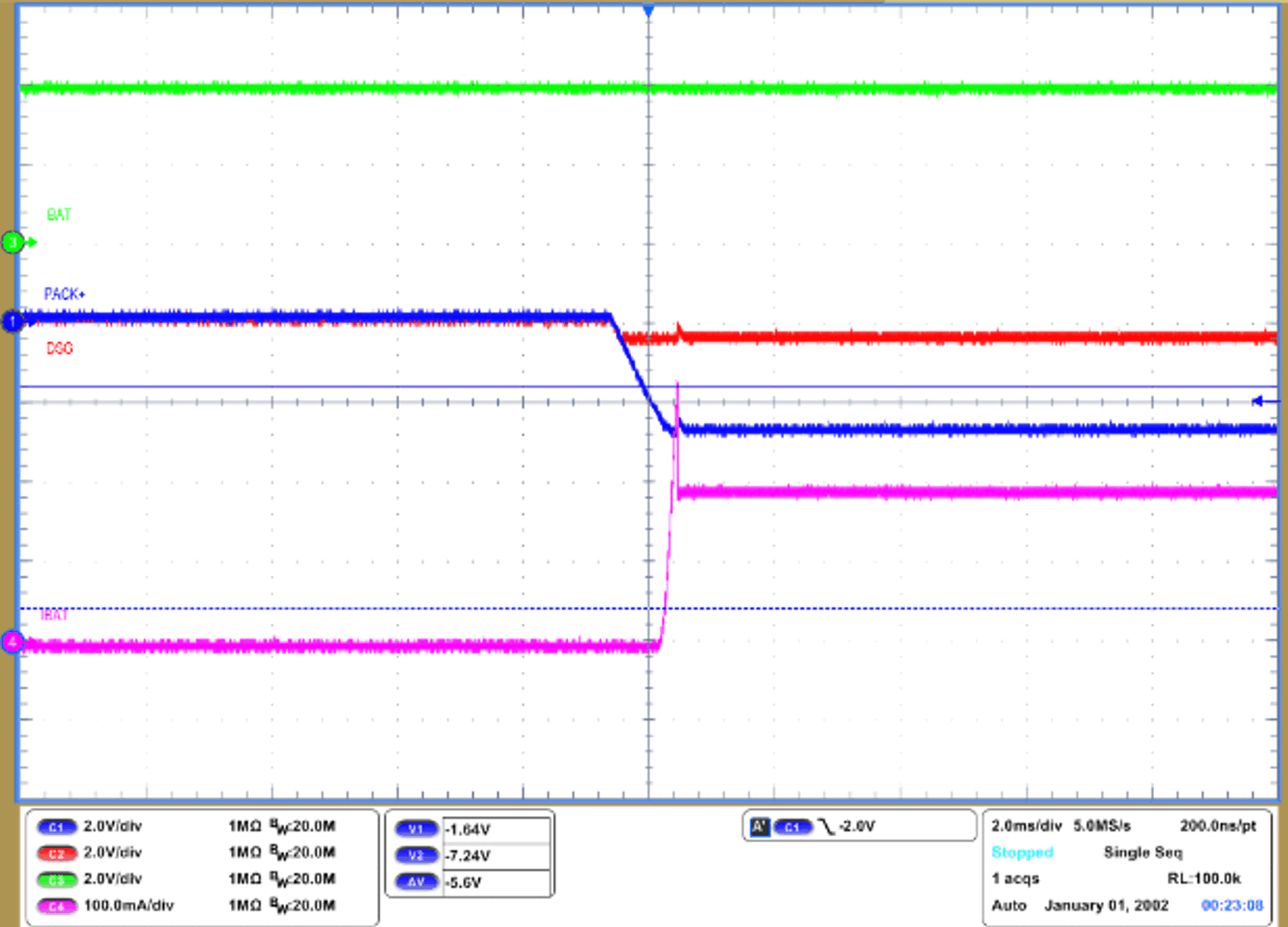Toggle Single Seq acquisition mode
Screen dimensions: 1288x927
1142,852
